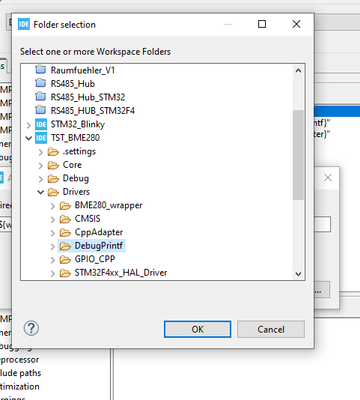The image size is (360, 400).
Task: Expand the Core folder node
Action: point(41,165)
